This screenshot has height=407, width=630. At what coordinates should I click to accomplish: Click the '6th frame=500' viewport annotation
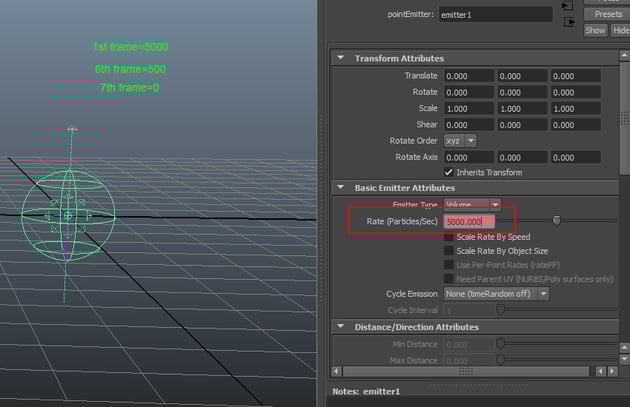tap(131, 69)
